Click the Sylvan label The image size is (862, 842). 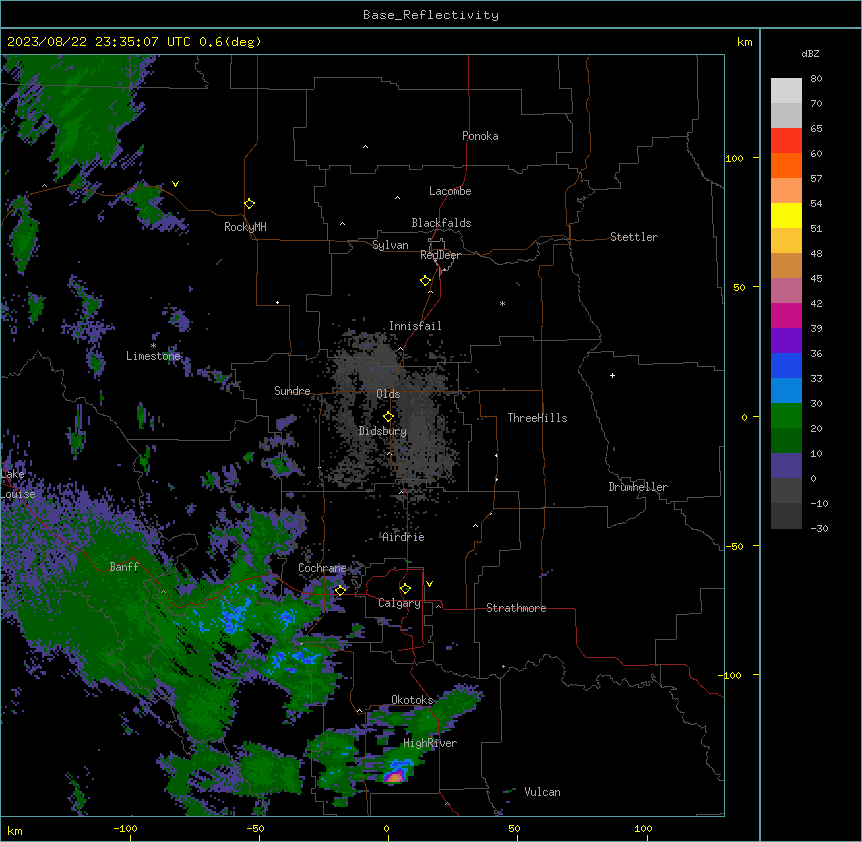(x=390, y=245)
